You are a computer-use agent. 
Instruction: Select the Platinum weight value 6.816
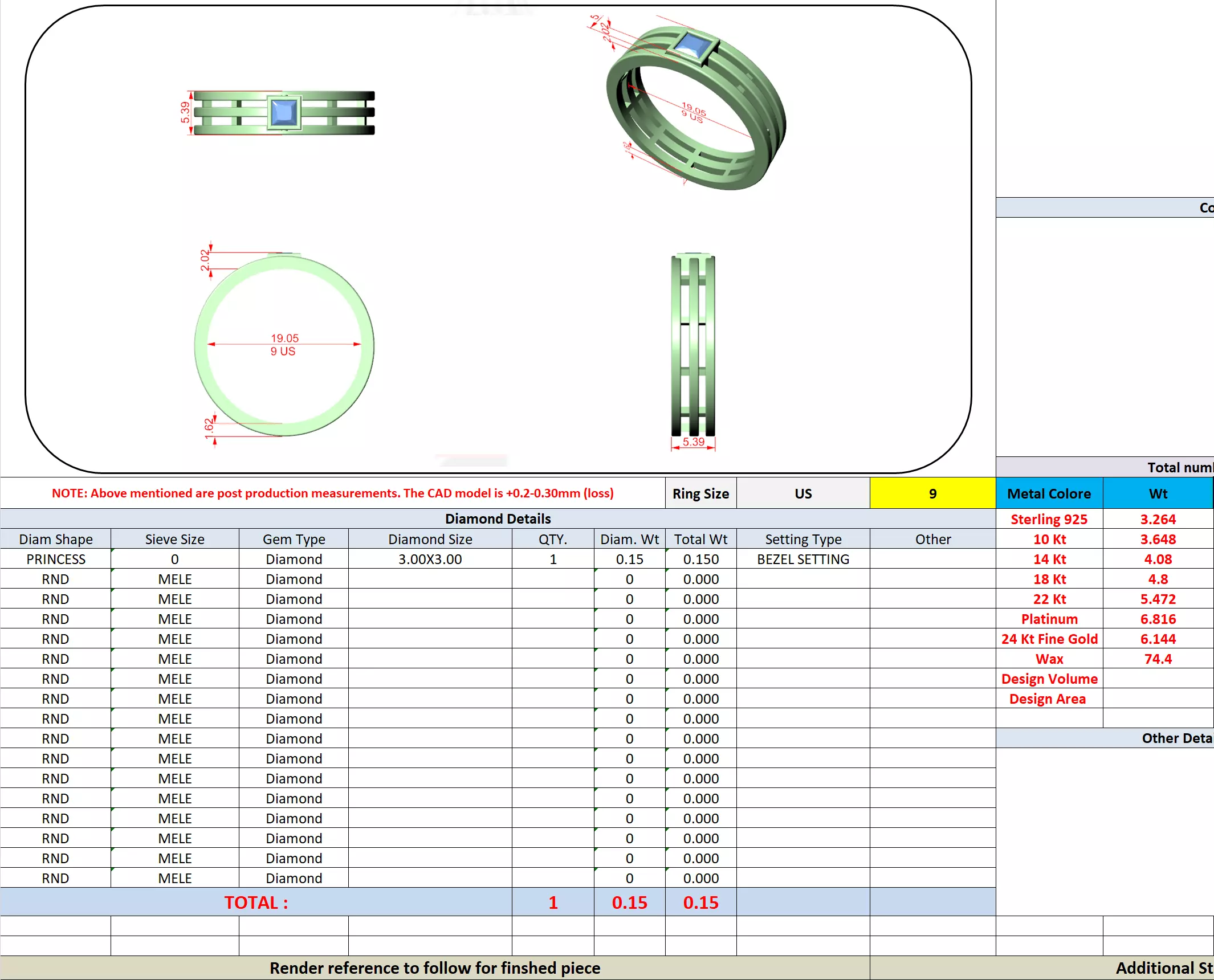click(1158, 619)
